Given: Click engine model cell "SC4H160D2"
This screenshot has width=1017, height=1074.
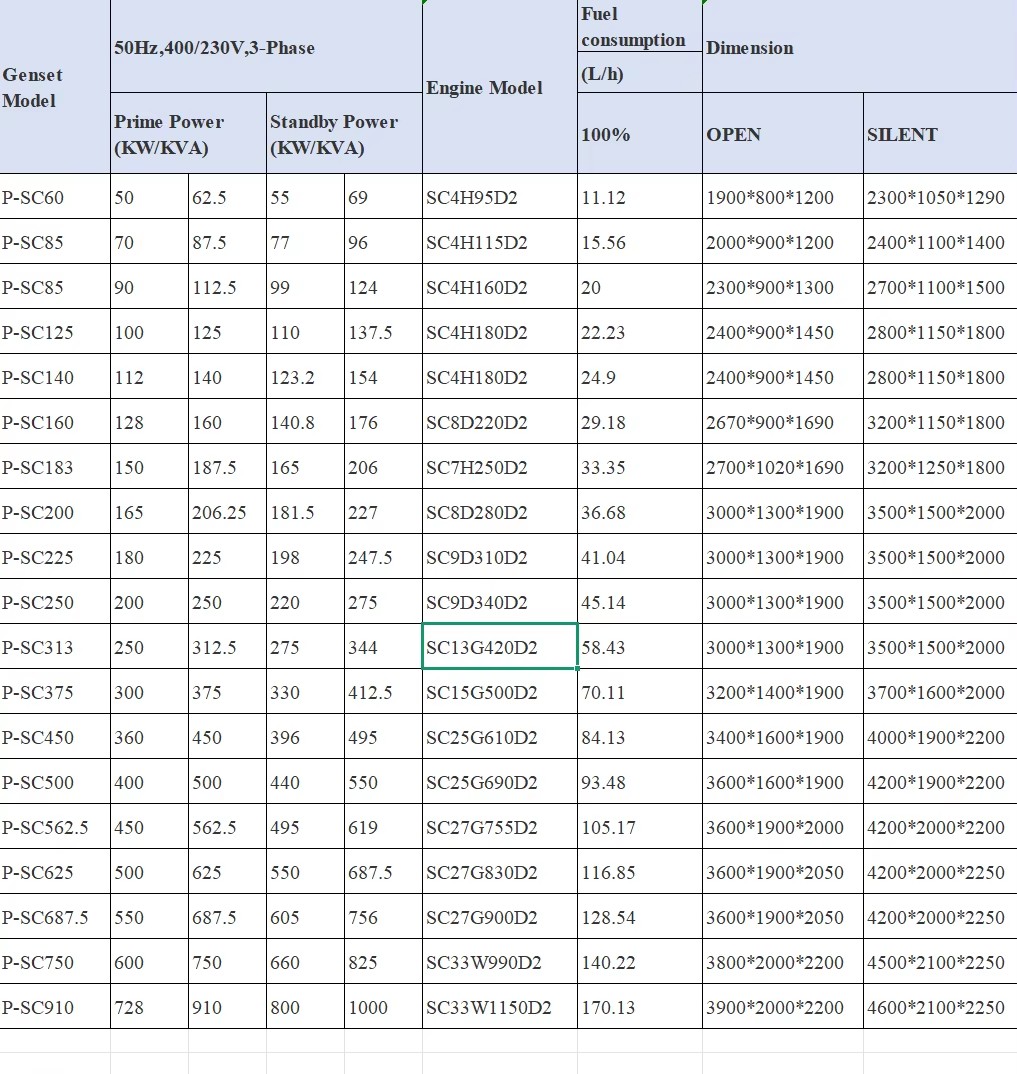Looking at the screenshot, I should (x=500, y=287).
